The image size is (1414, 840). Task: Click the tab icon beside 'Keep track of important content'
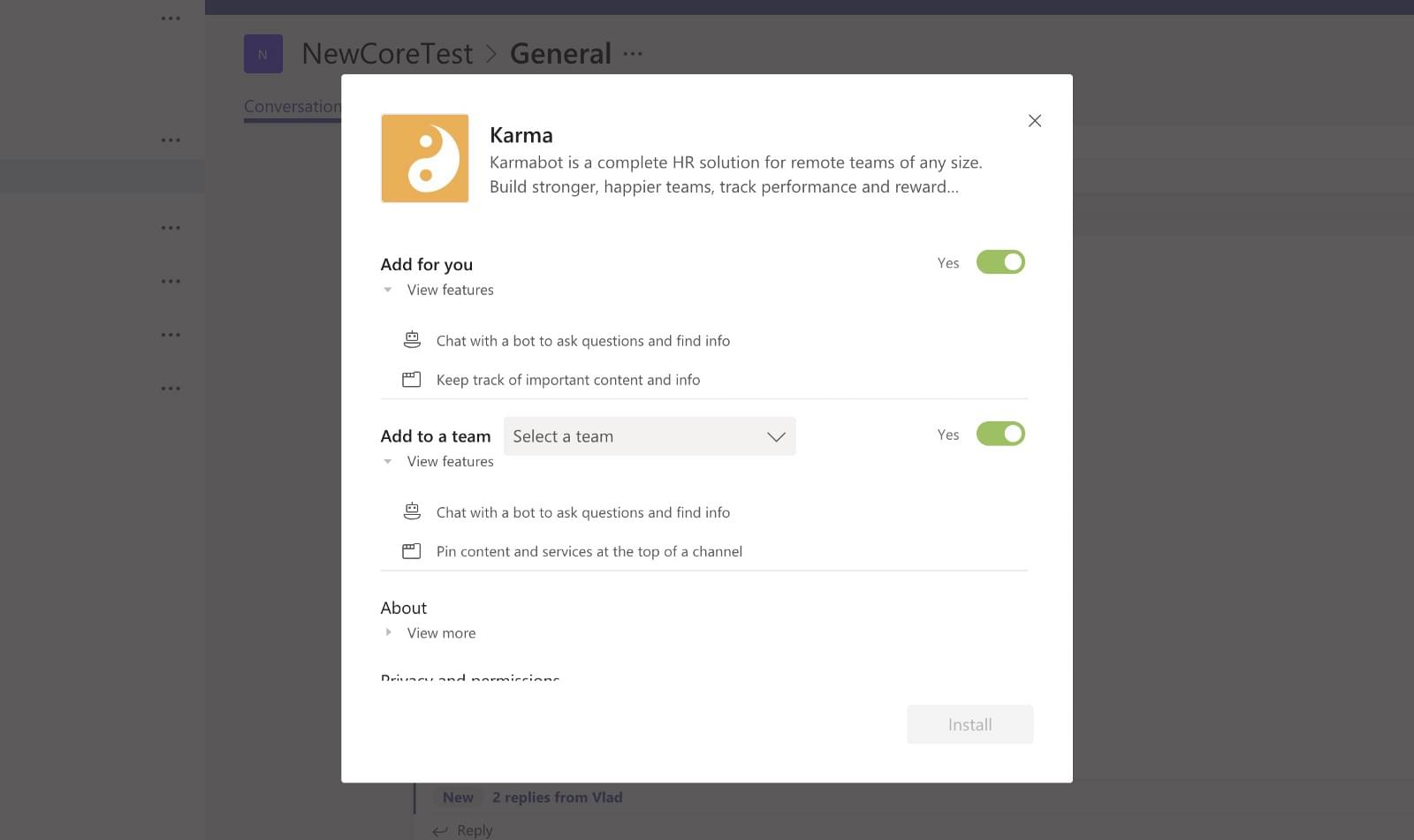pyautogui.click(x=411, y=378)
